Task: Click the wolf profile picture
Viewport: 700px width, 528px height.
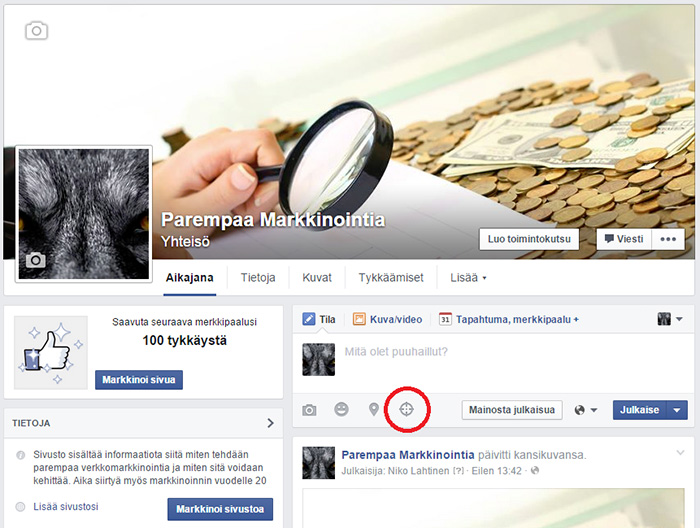Action: click(83, 214)
